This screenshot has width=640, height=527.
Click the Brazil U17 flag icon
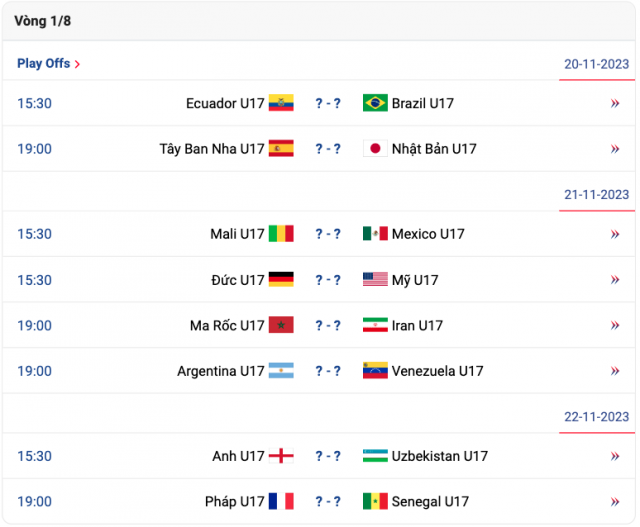click(375, 103)
